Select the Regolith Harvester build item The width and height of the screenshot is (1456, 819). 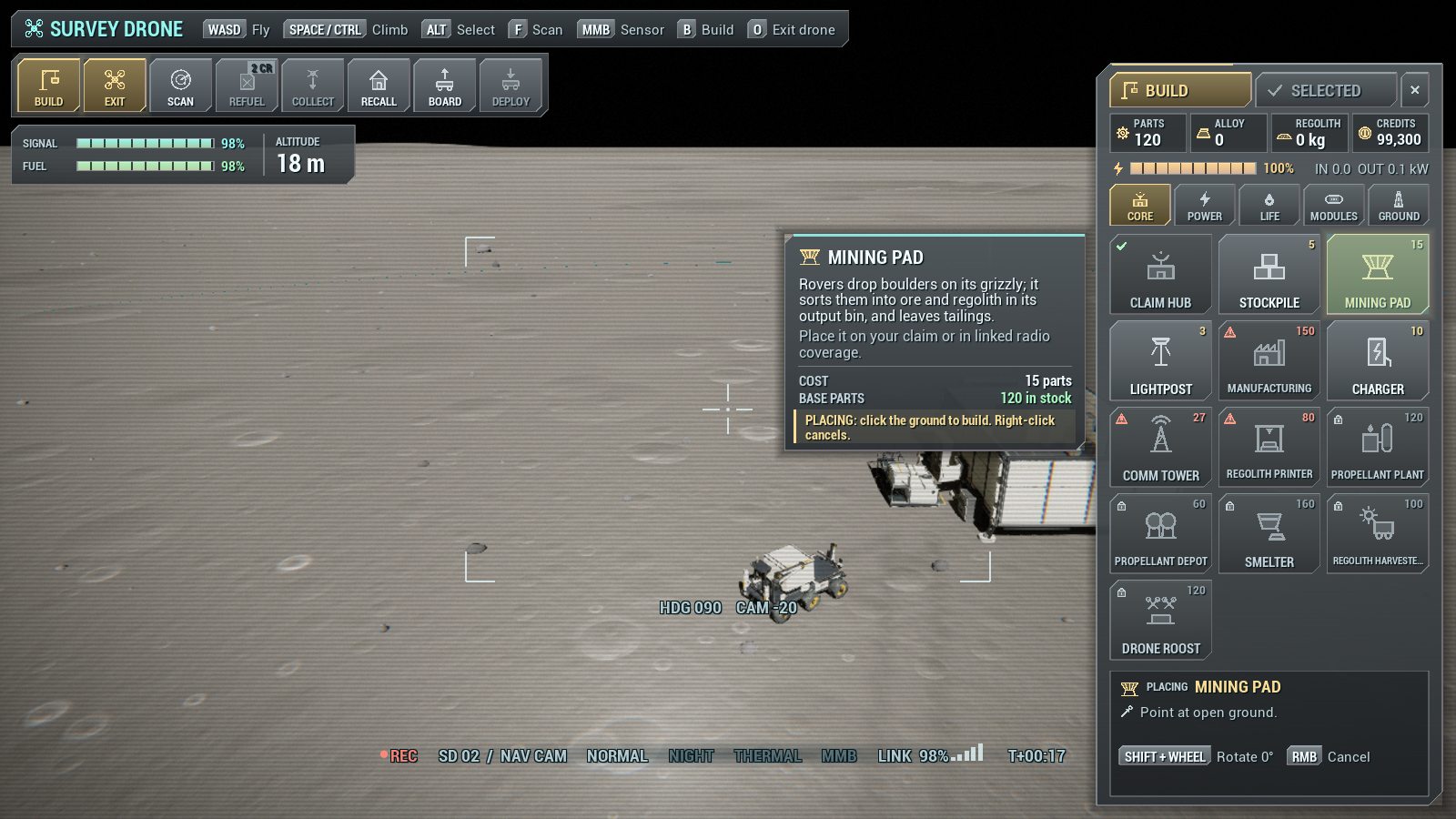pos(1377,533)
